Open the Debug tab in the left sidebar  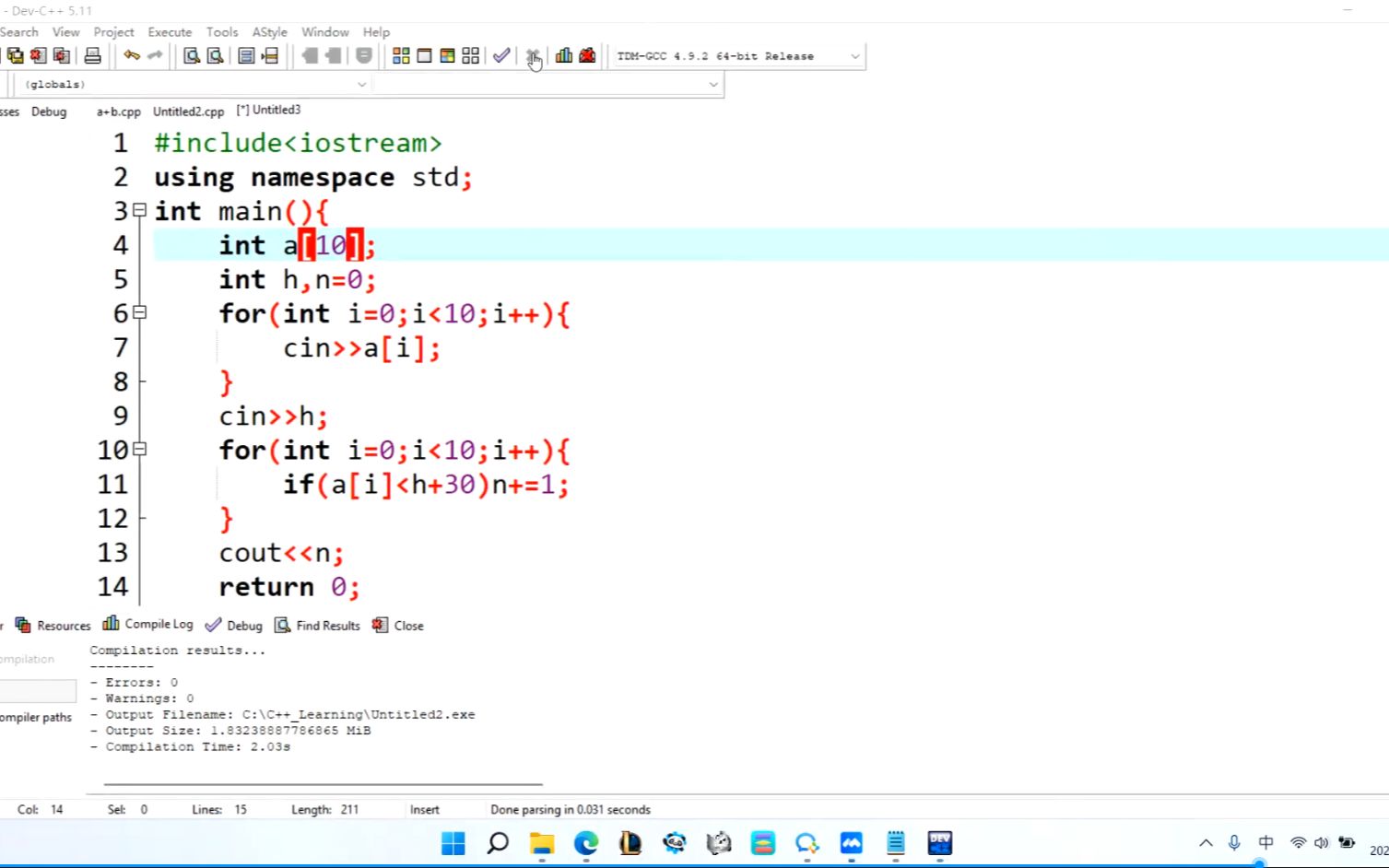49,111
